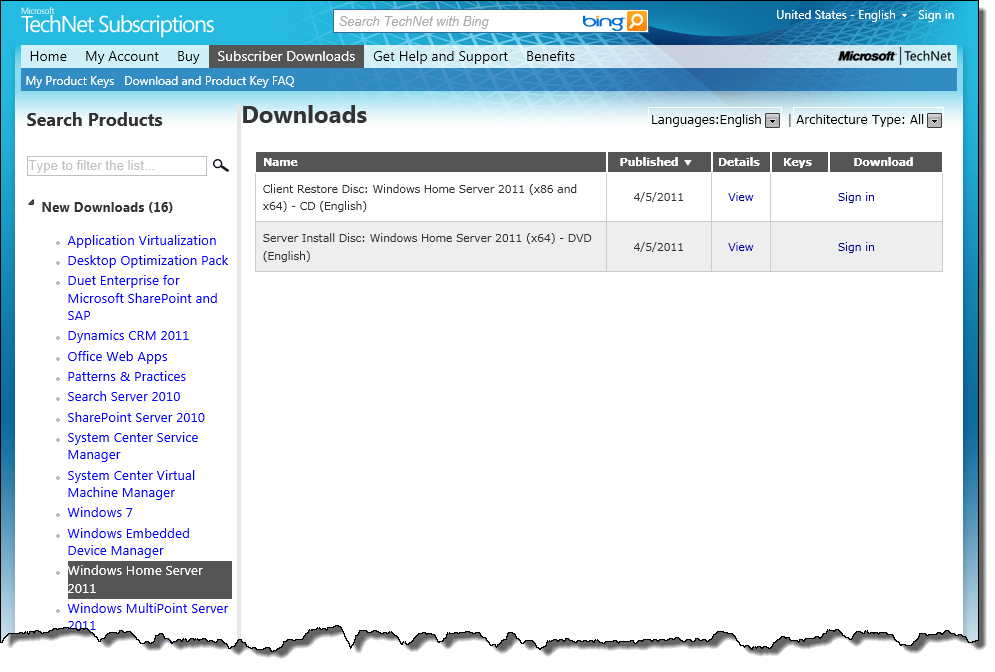
Task: Select Windows 7 in the product list
Action: pyautogui.click(x=100, y=513)
